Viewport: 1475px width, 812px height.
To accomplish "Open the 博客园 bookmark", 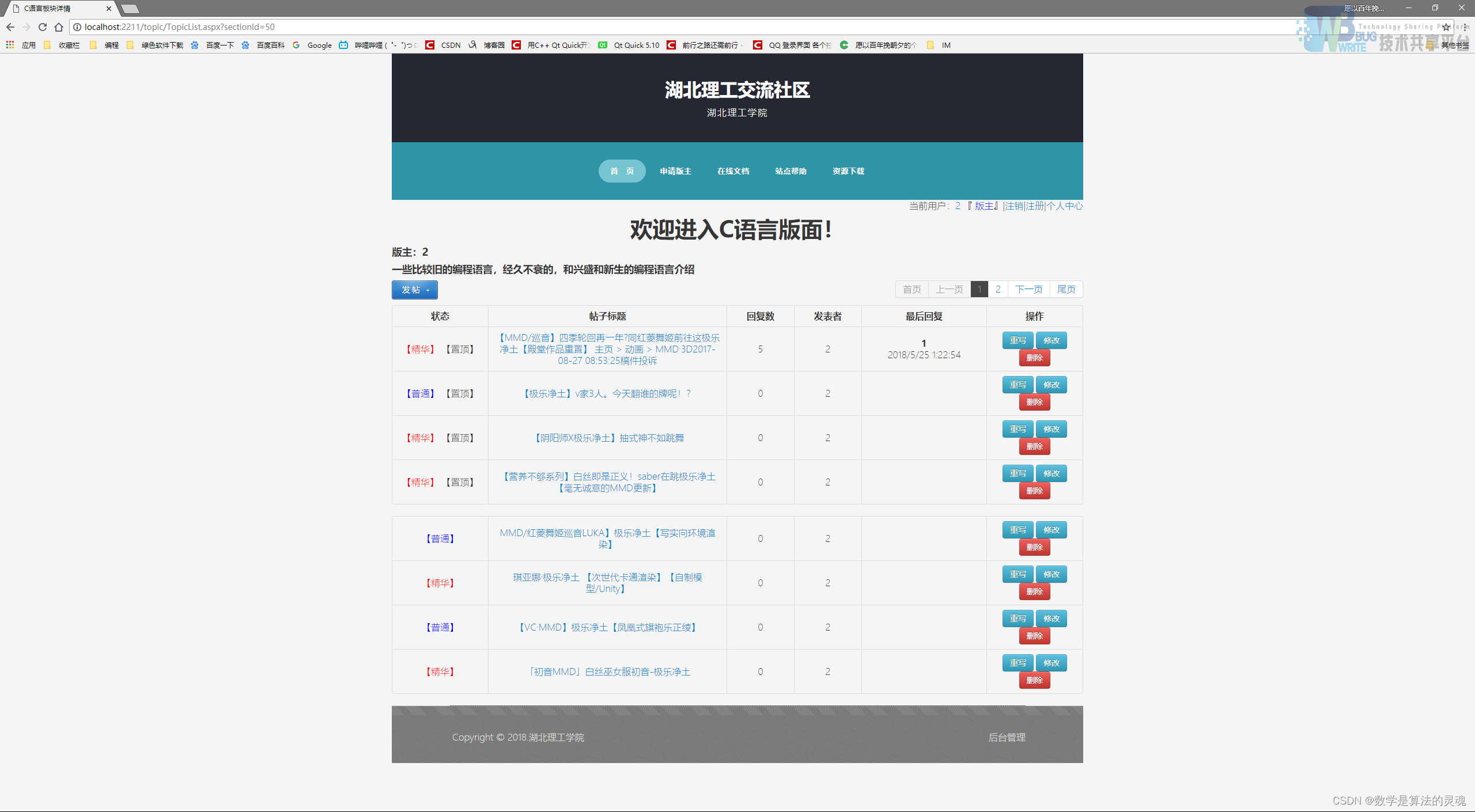I will tap(493, 45).
